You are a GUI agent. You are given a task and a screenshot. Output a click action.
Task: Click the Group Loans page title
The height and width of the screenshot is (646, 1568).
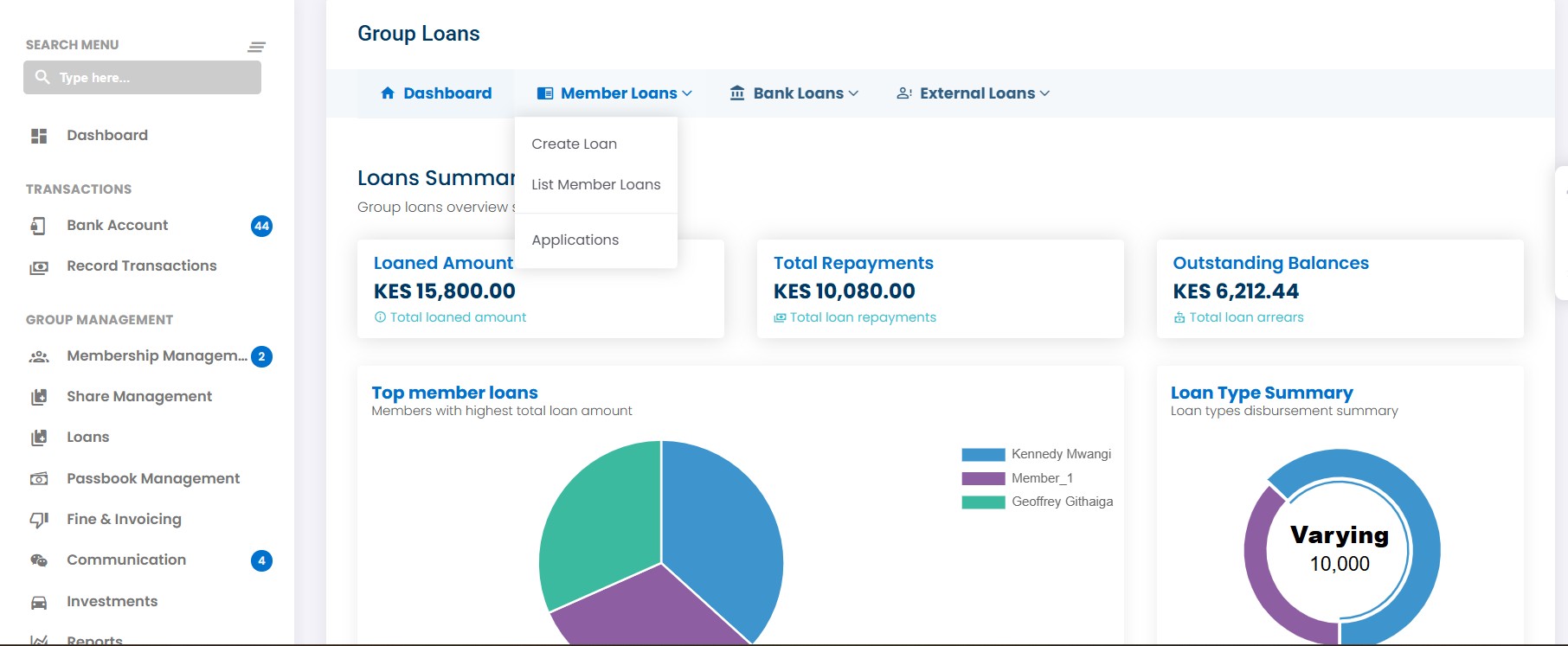click(x=419, y=34)
